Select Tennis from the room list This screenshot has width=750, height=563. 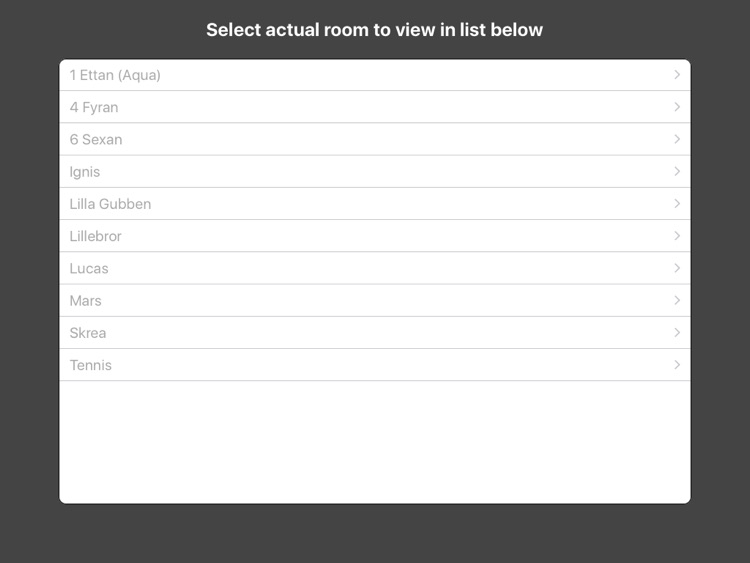pos(91,365)
